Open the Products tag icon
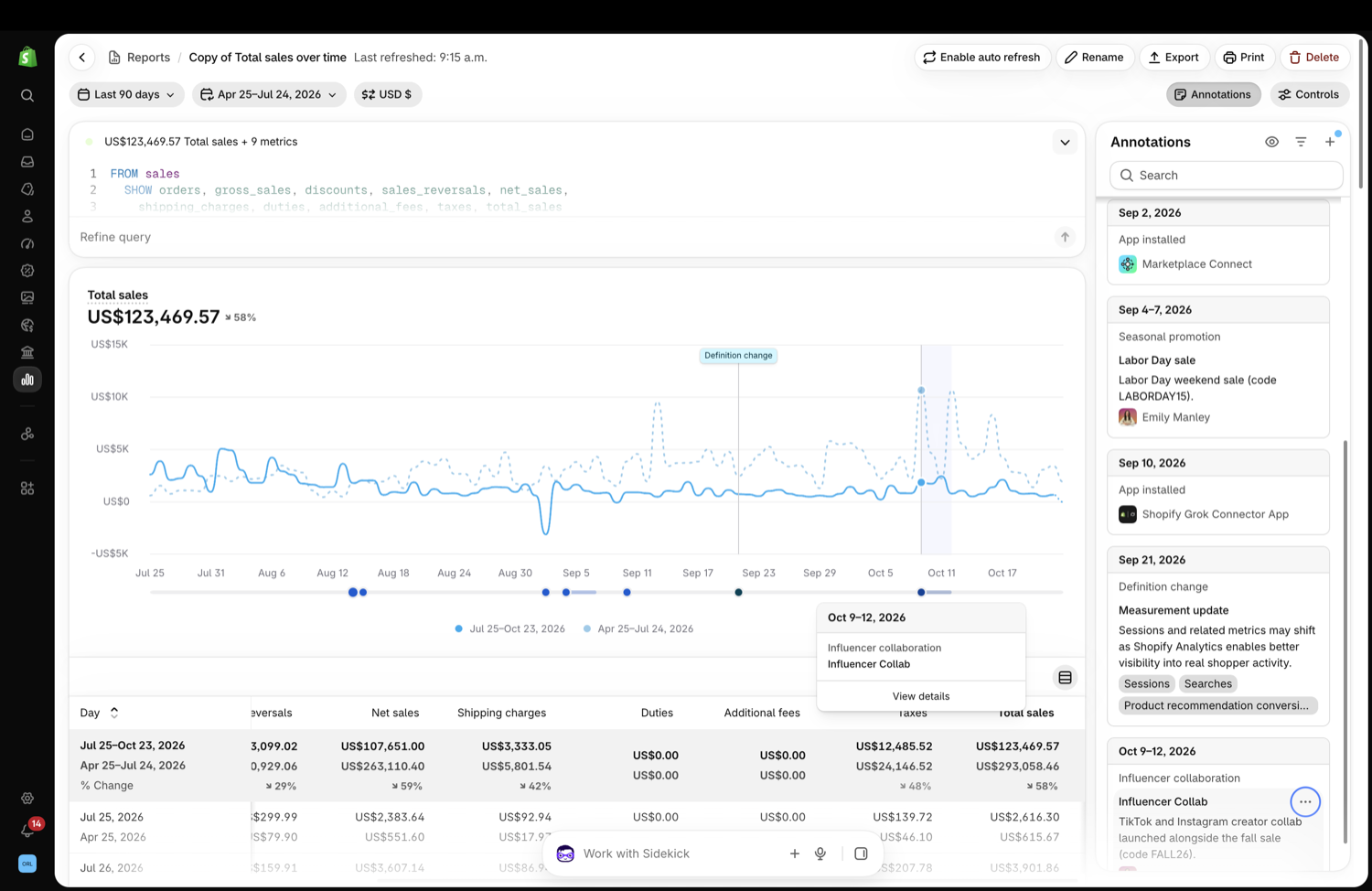 (27, 188)
